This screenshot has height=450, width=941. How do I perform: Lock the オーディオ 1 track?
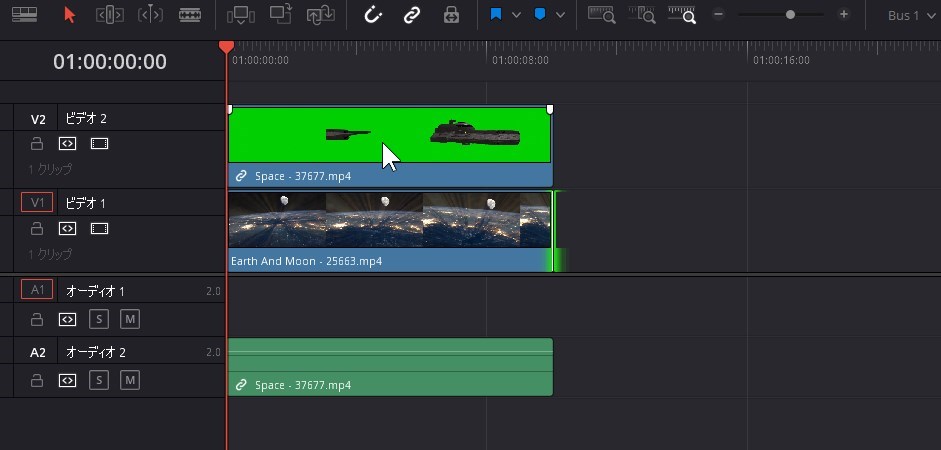click(x=37, y=319)
